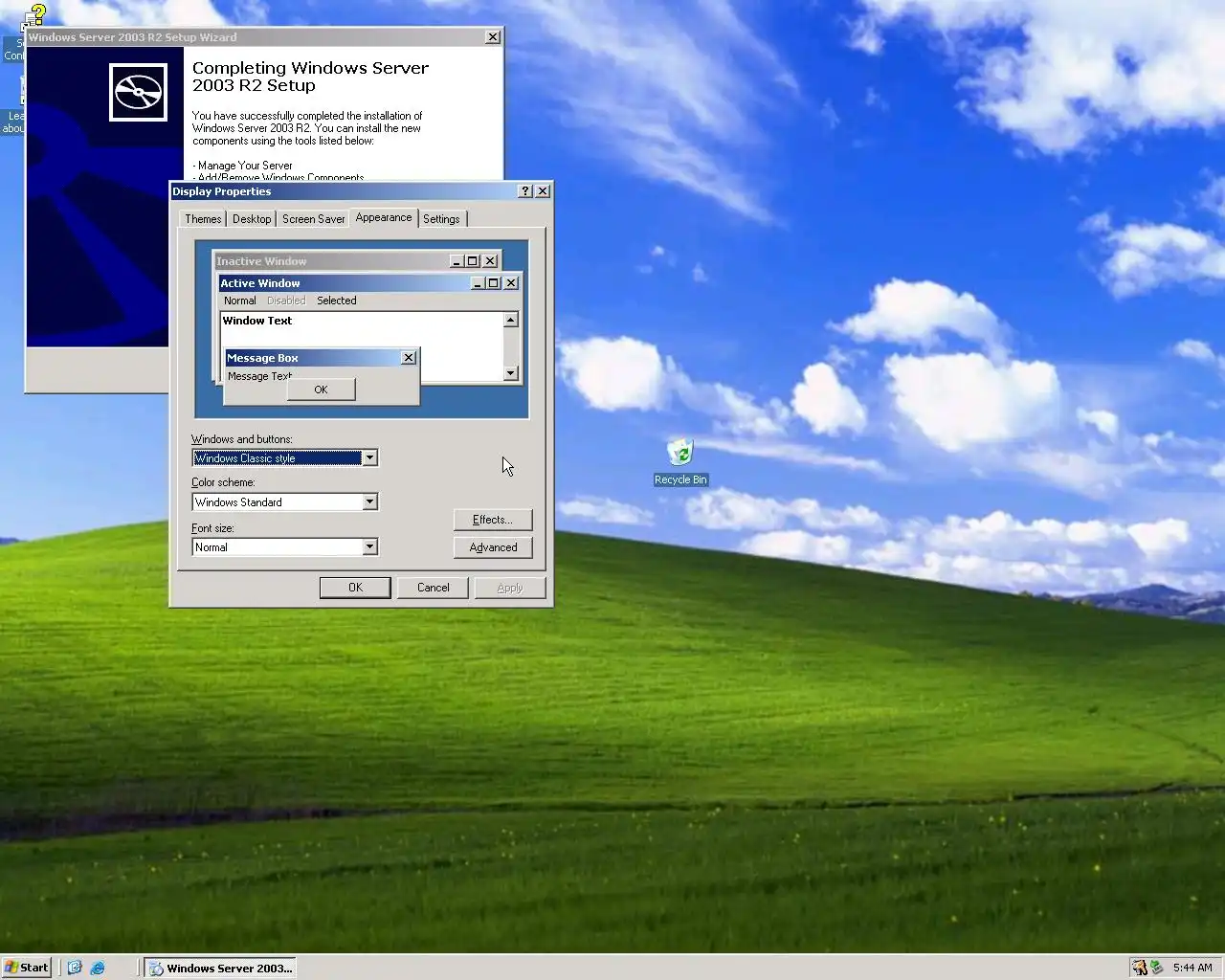Screen dimensions: 1225x980
Task: Click the Completing Windows Server 2003 R2 Setup heading
Action: tap(310, 77)
